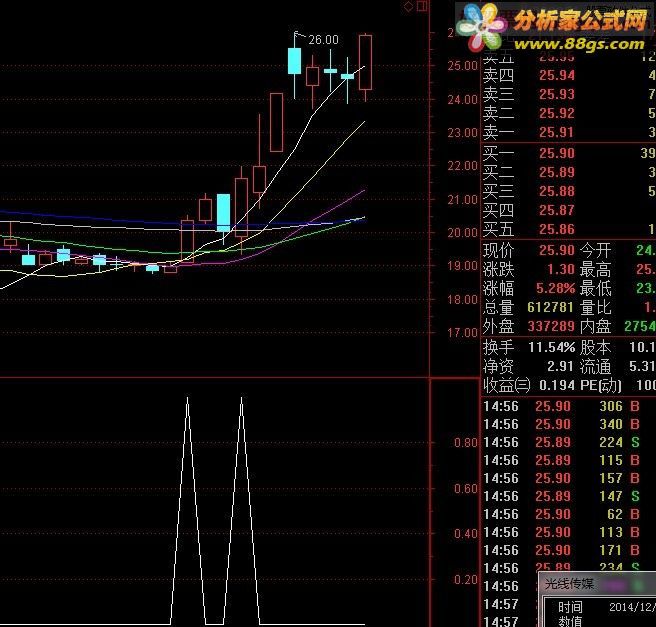Click the 最高 highest price label

595,270
